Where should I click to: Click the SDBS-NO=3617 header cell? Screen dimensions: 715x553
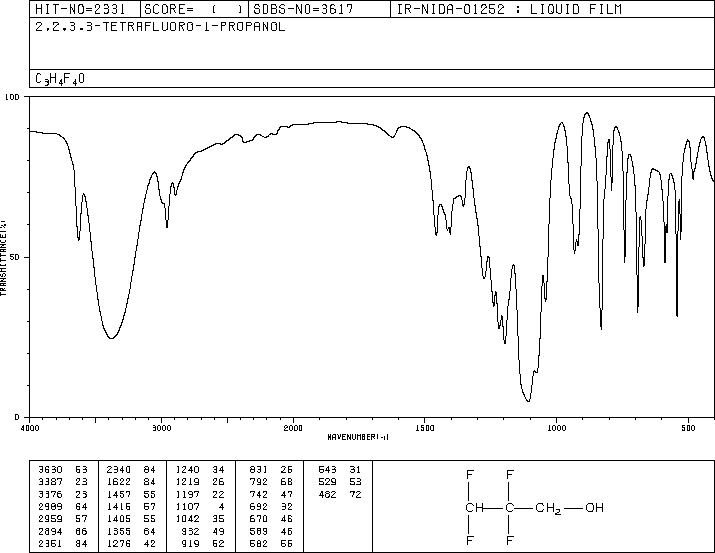319,9
